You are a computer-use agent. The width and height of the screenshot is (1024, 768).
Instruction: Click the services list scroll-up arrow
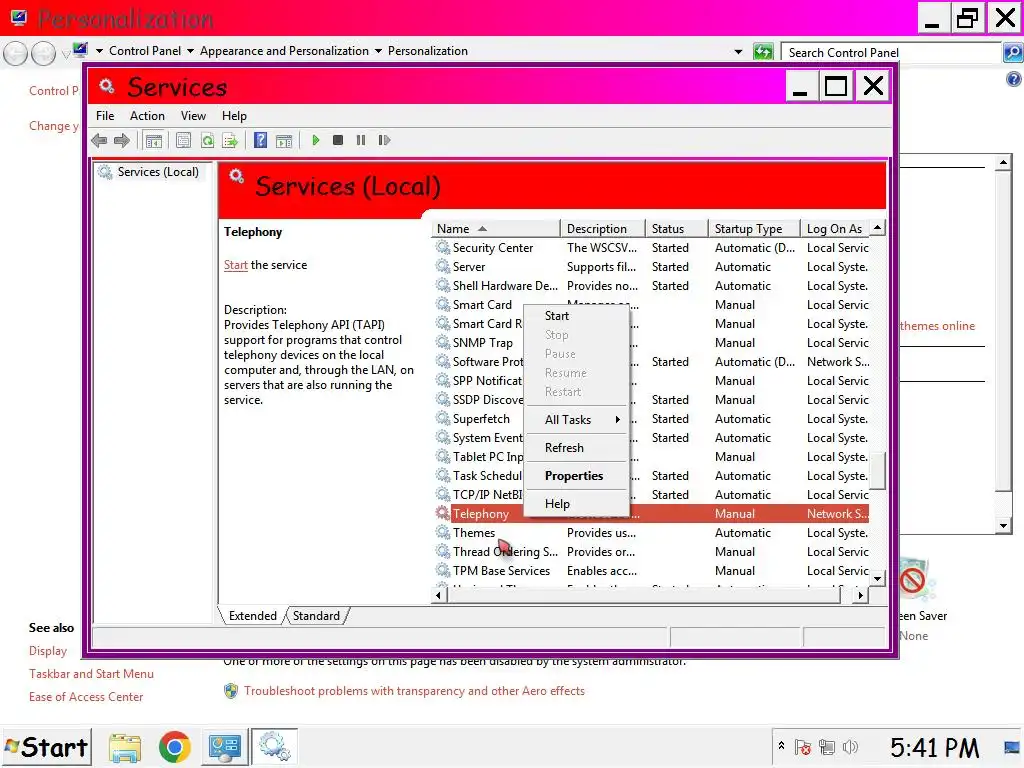(878, 228)
